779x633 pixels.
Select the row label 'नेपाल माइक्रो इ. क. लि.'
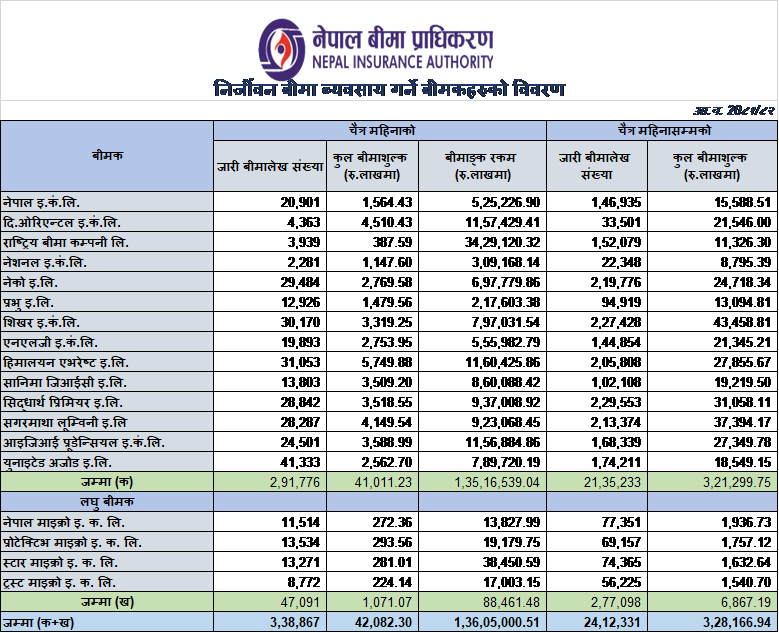[x=64, y=522]
